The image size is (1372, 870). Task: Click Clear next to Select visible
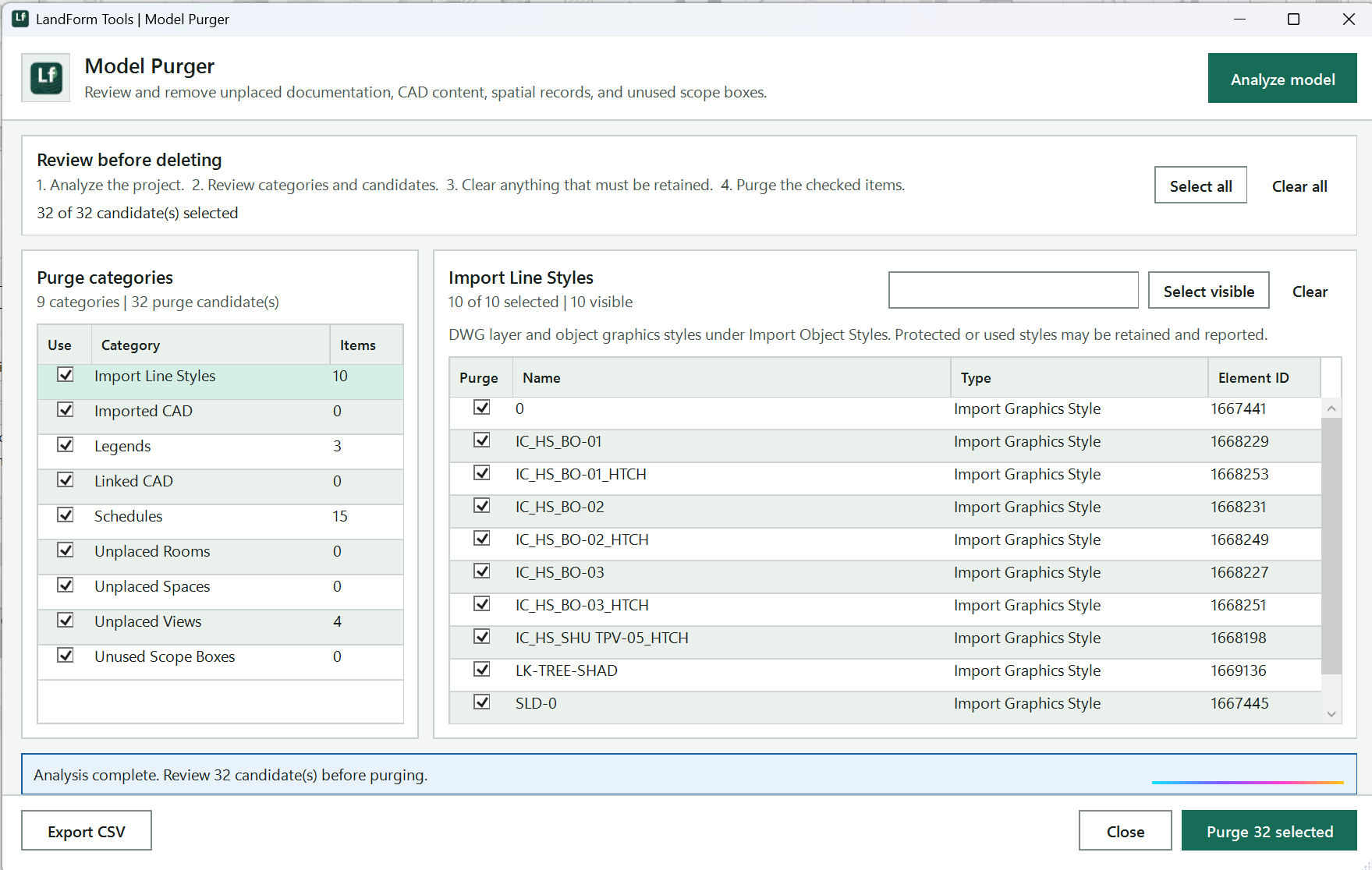(1310, 292)
